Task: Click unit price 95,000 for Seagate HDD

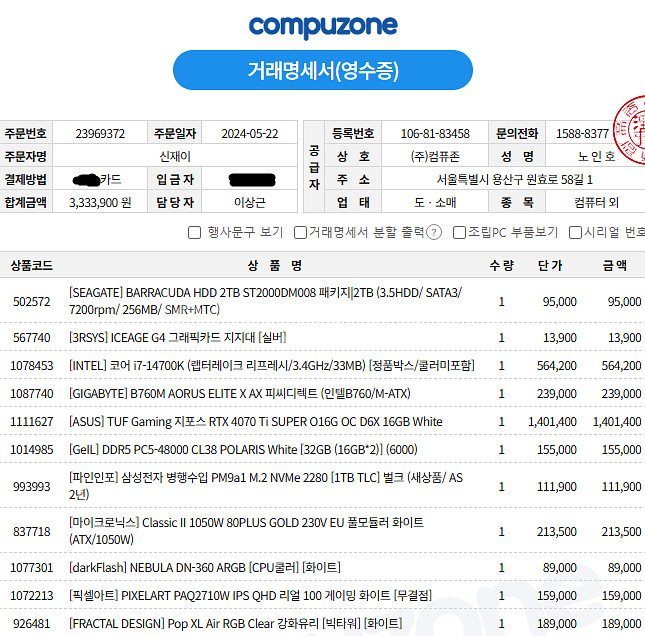Action: pos(559,302)
